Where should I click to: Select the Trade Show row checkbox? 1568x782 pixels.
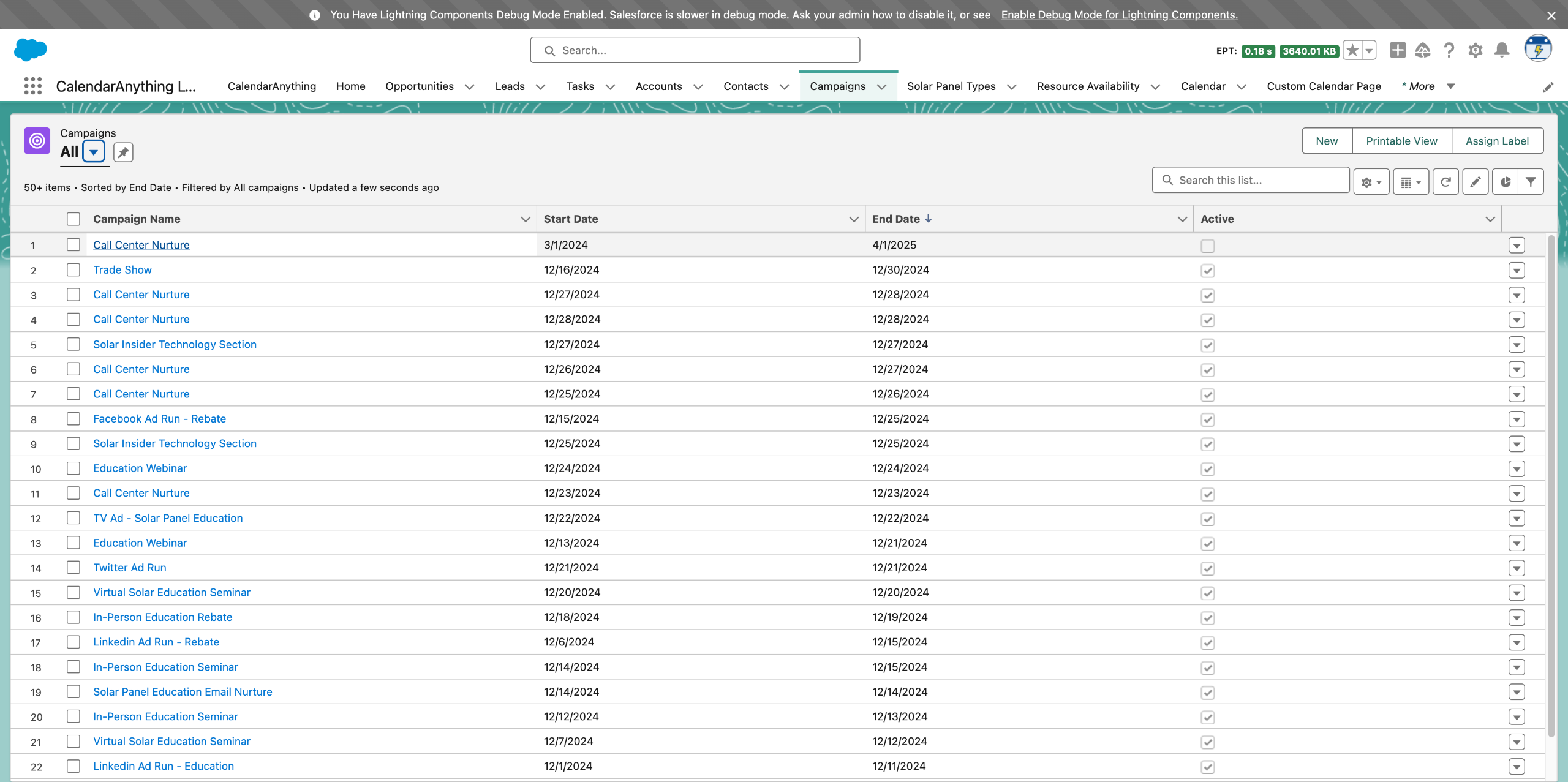[x=73, y=270]
